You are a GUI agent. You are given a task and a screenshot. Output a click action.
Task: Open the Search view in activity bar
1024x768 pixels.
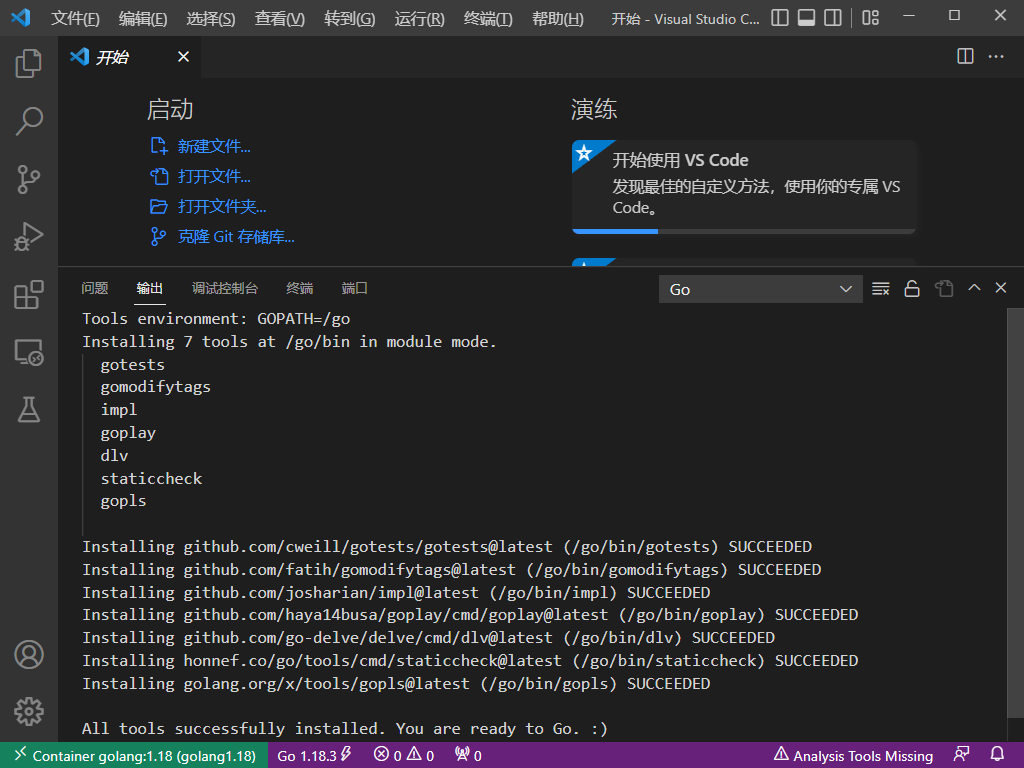click(29, 121)
